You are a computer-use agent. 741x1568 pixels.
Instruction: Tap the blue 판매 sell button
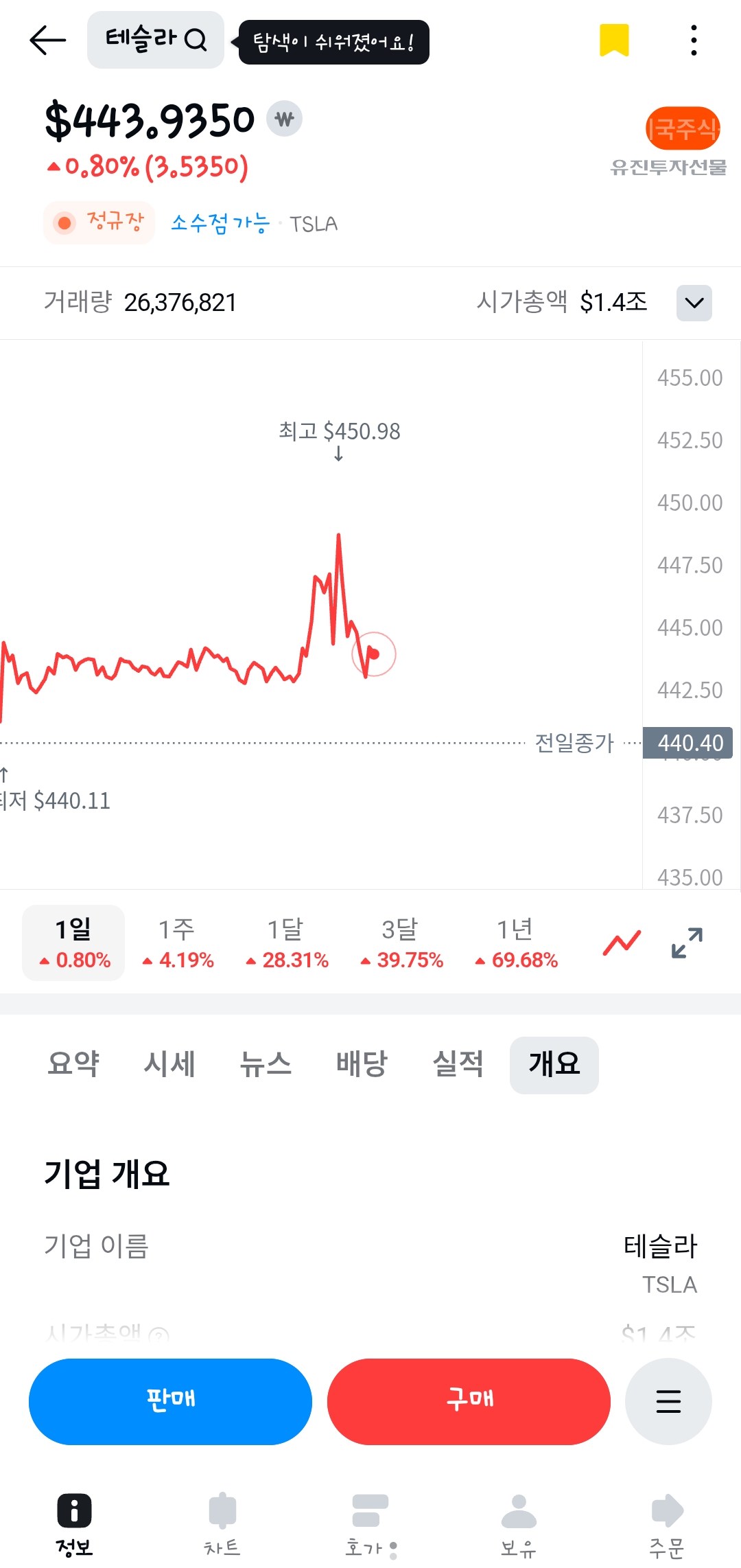tap(170, 1401)
